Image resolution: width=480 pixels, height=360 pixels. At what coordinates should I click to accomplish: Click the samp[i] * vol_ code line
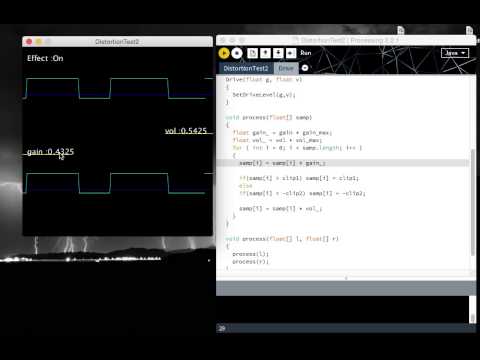point(280,209)
